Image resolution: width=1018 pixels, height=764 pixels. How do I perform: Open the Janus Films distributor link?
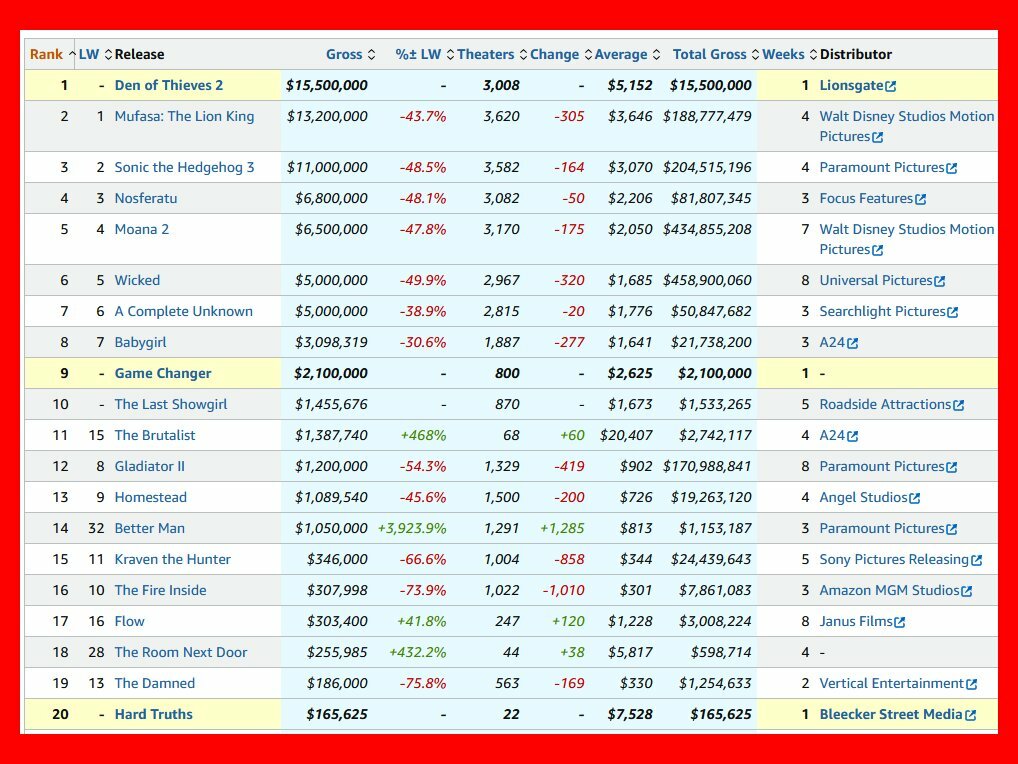(856, 622)
